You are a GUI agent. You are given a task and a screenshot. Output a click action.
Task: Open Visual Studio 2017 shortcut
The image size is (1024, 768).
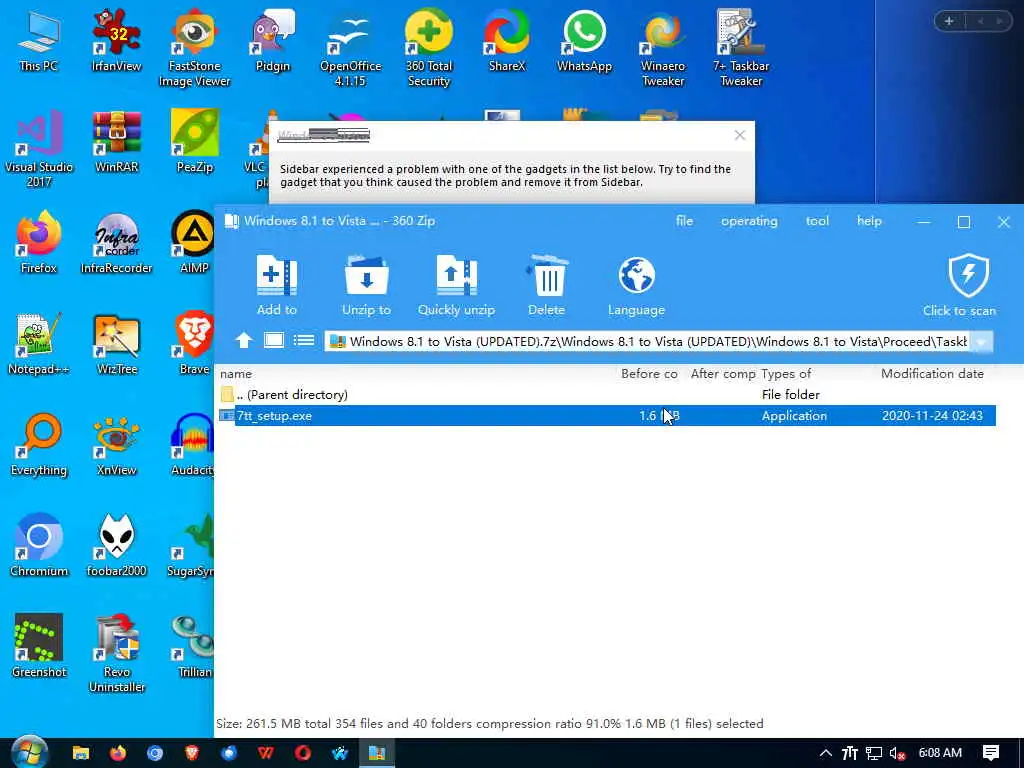coord(39,149)
